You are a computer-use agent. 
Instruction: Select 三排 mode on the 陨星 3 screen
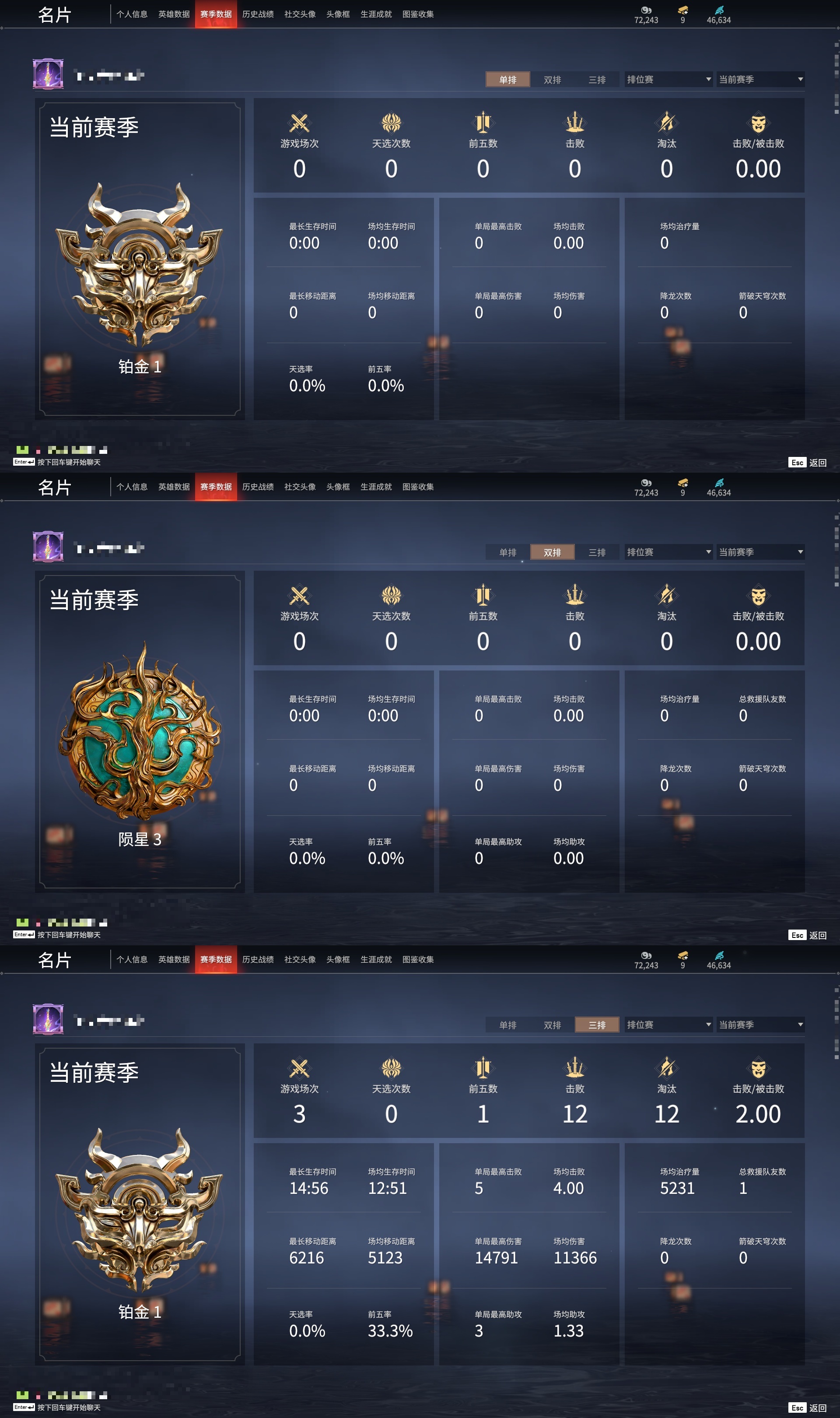pos(597,552)
